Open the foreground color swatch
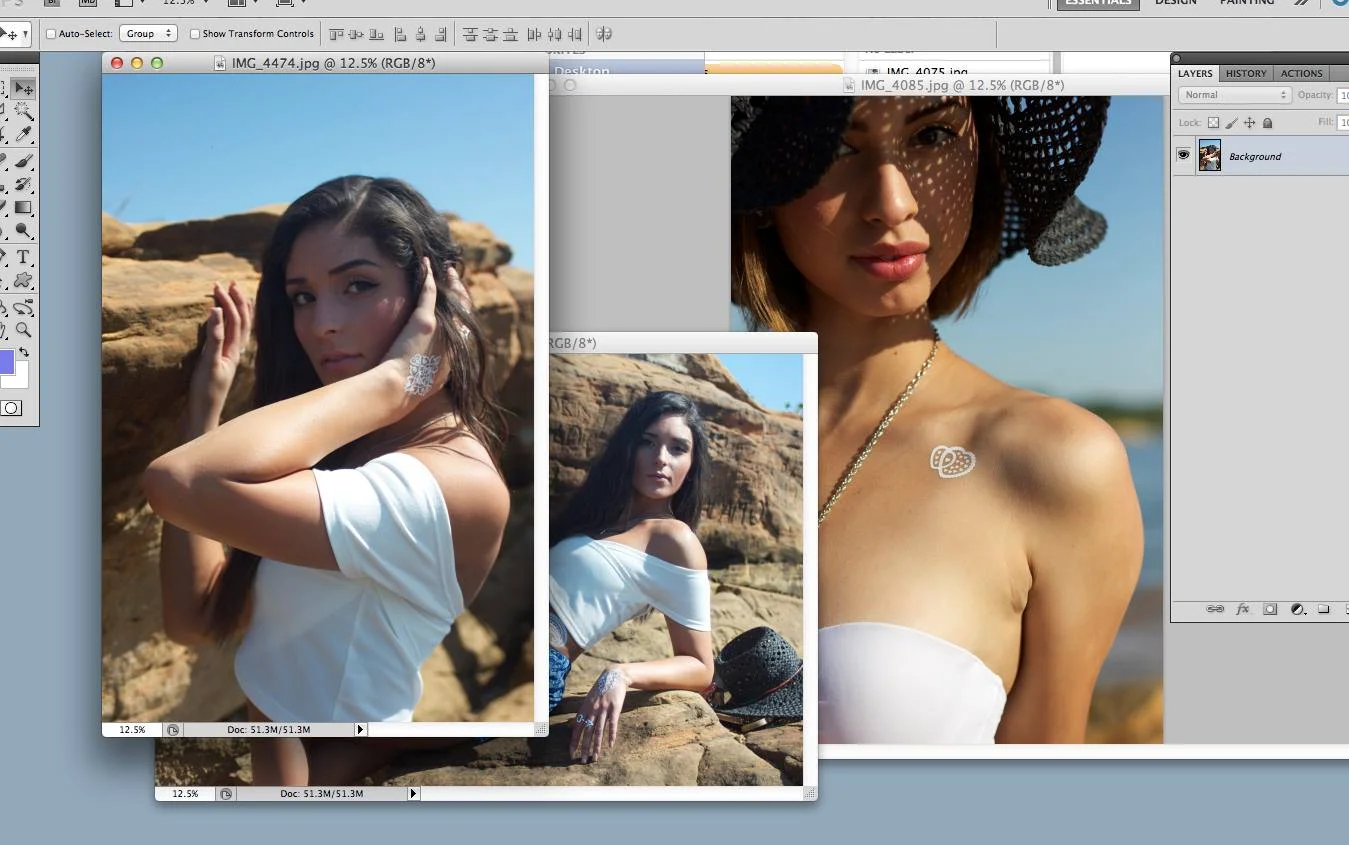Image resolution: width=1349 pixels, height=845 pixels. (x=7, y=361)
